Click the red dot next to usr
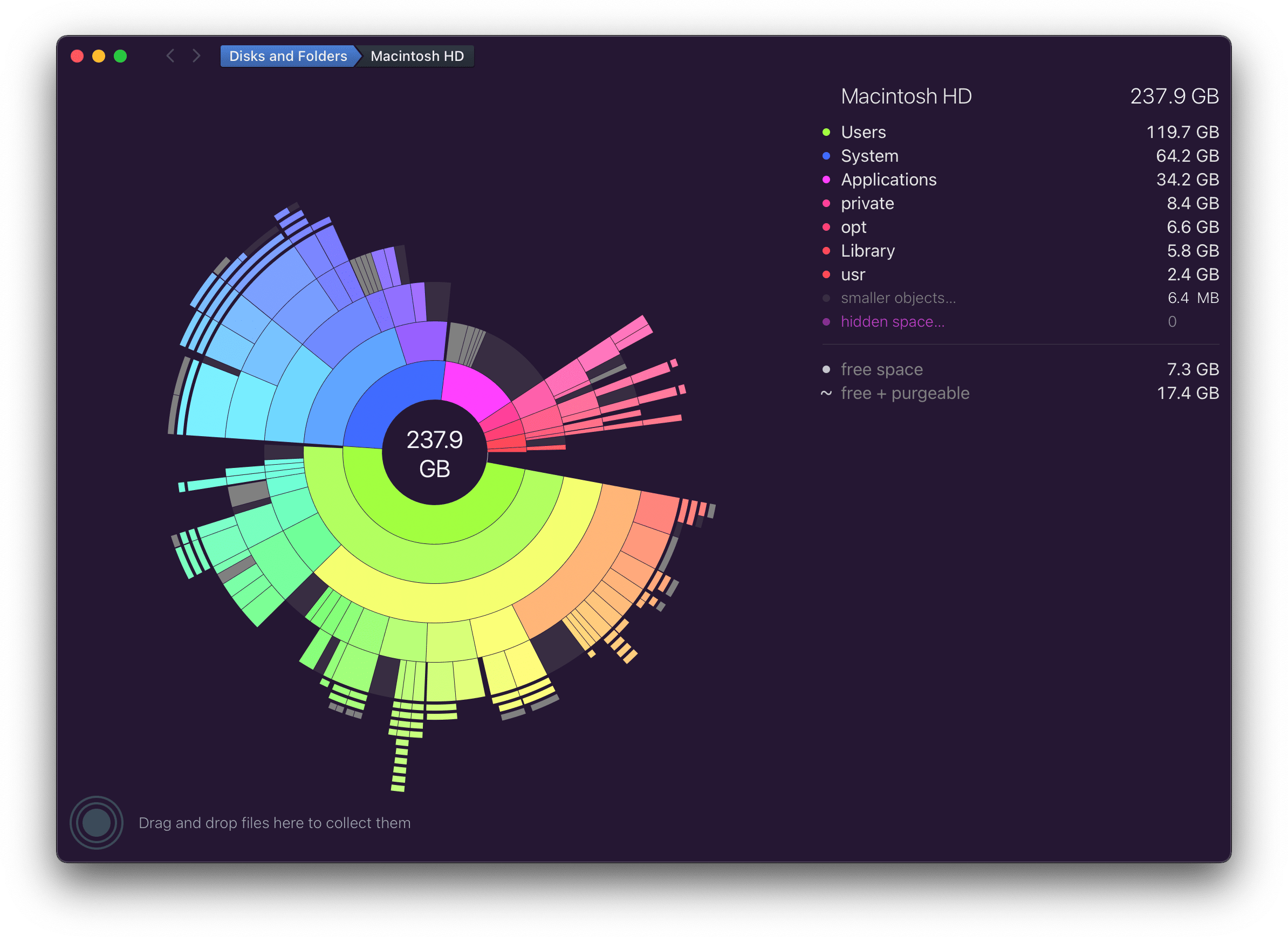This screenshot has width=1288, height=937. click(x=826, y=274)
